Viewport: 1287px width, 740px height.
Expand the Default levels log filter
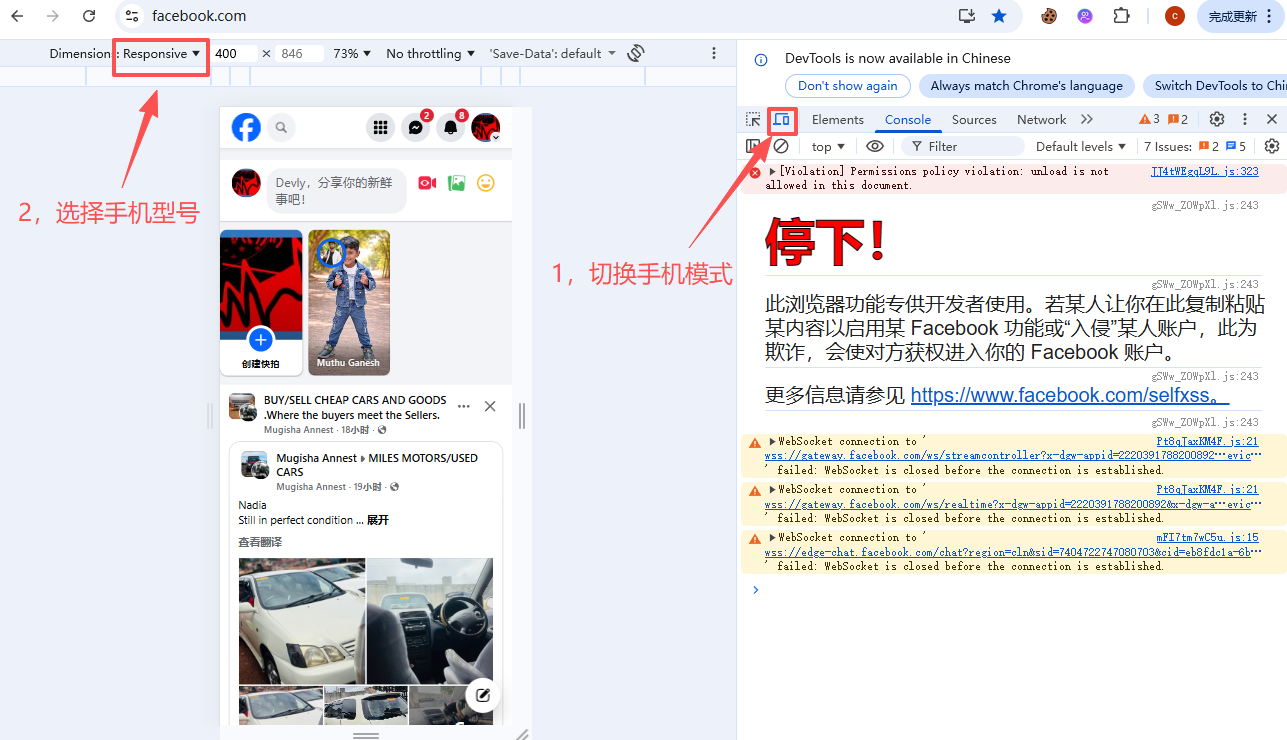[x=1080, y=146]
